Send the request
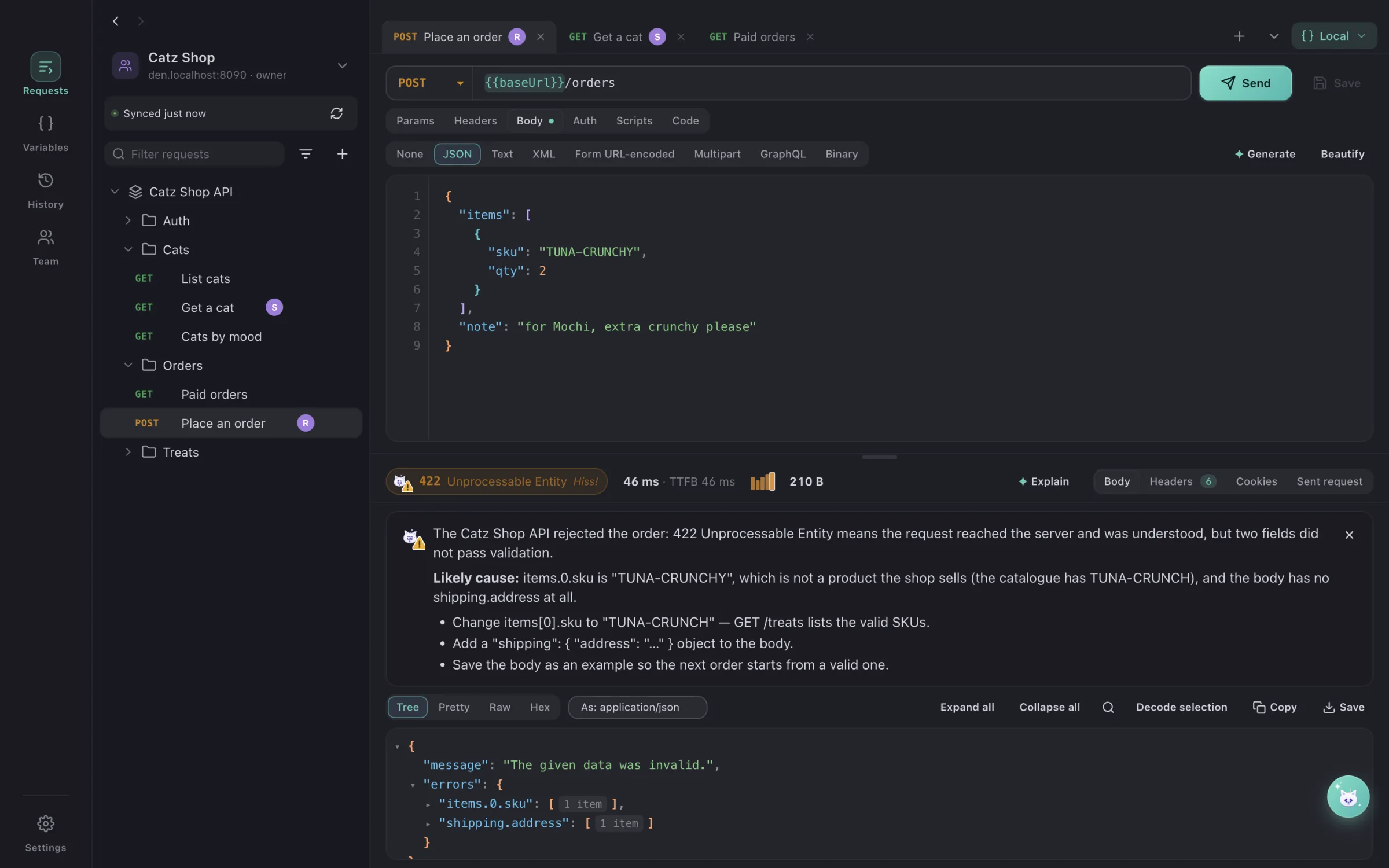Viewport: 1389px width, 868px height. click(1245, 83)
